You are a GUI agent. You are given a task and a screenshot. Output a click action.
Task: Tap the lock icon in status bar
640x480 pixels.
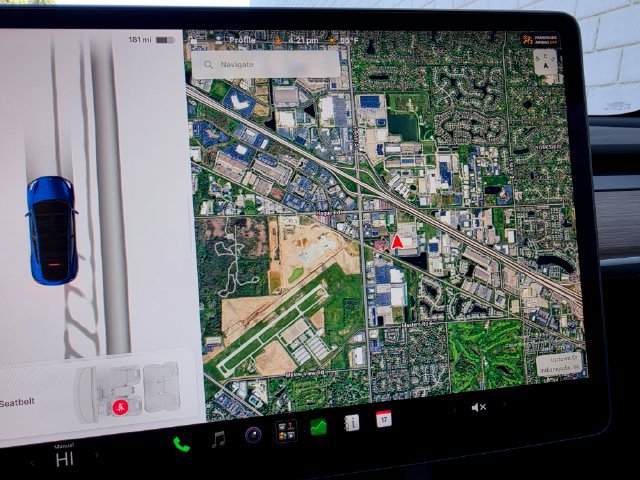tap(193, 41)
